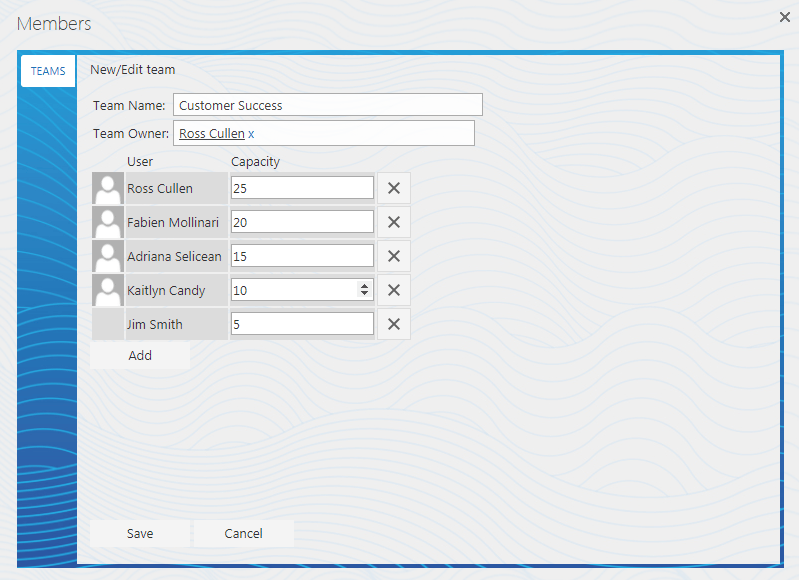Click the User column header
Image resolution: width=799 pixels, height=580 pixels.
[x=140, y=162]
